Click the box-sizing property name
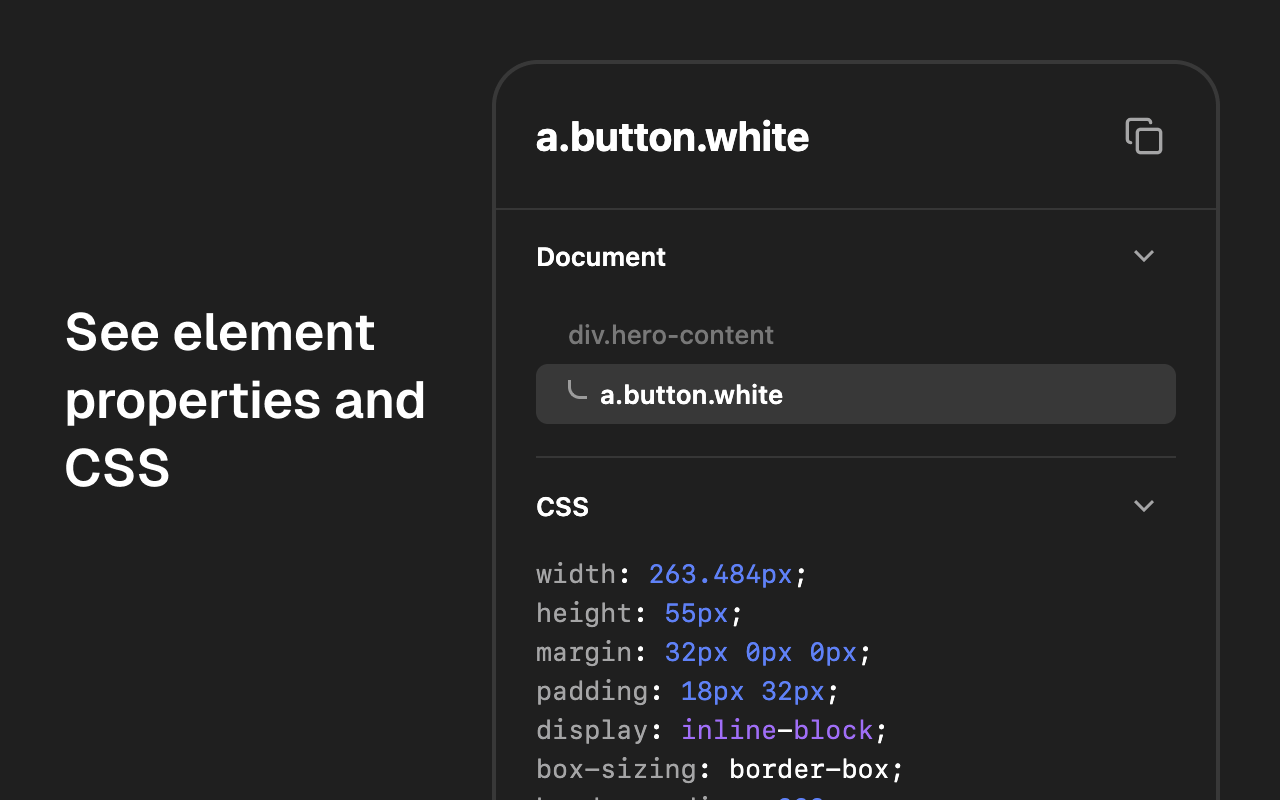 [616, 769]
